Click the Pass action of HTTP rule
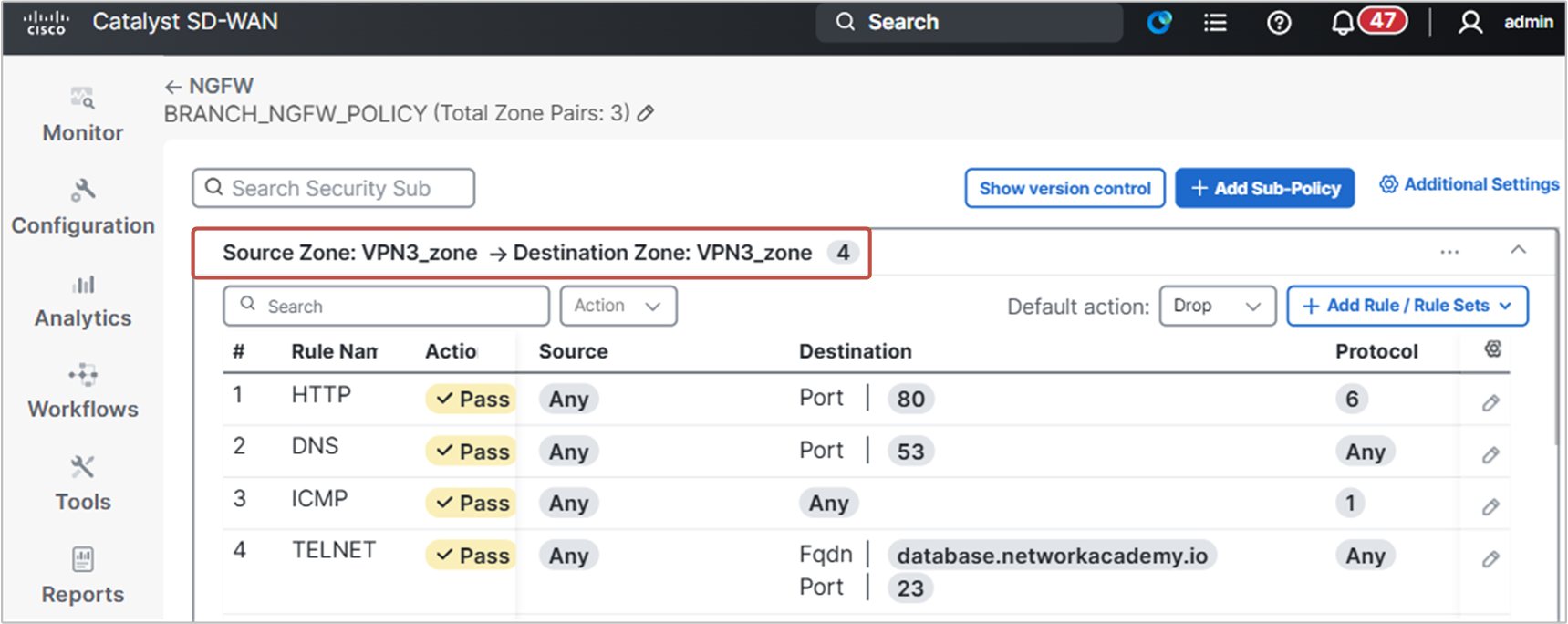 pyautogui.click(x=472, y=399)
